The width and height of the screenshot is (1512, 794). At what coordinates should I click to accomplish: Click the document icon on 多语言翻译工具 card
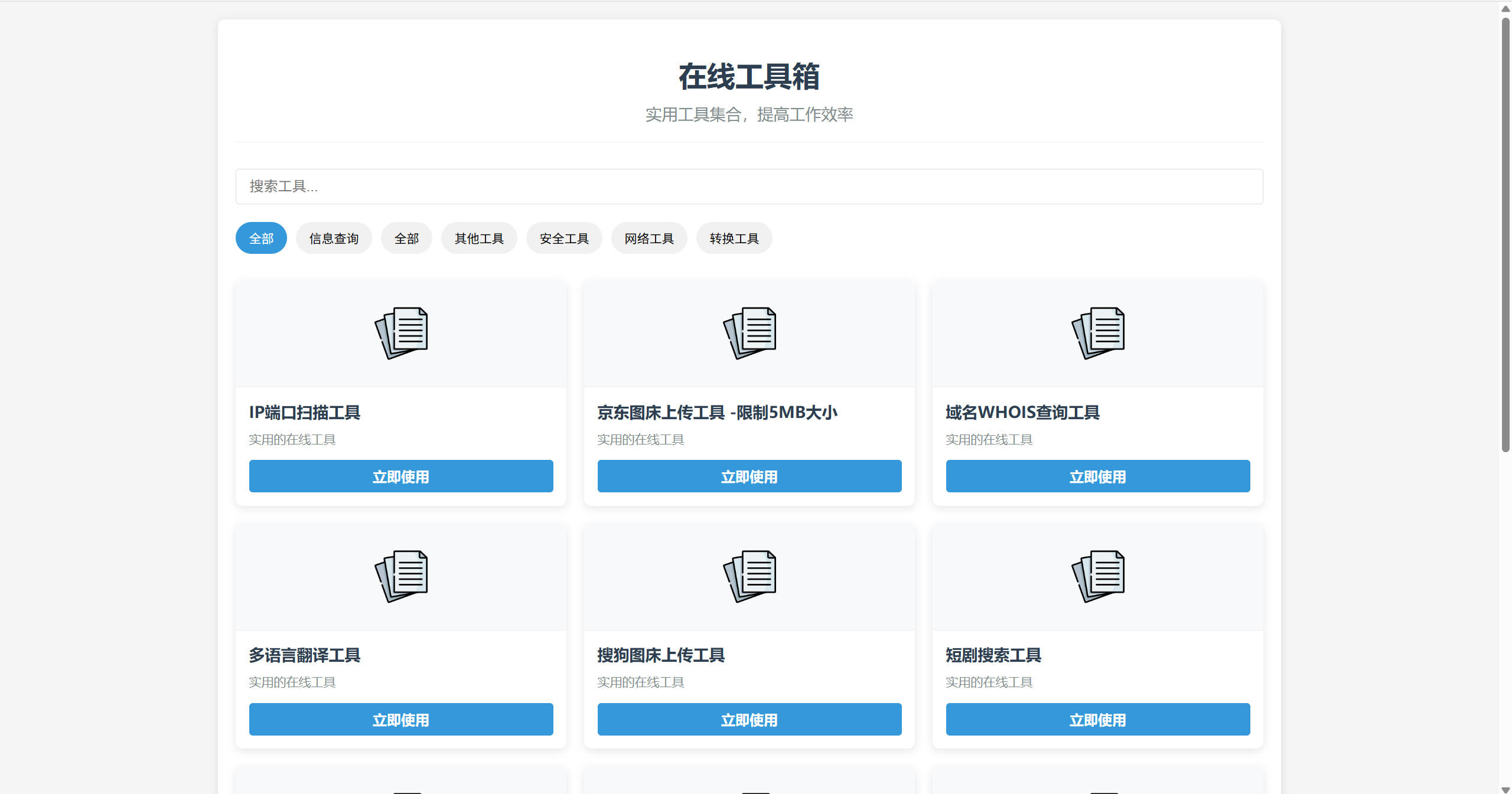pos(401,576)
